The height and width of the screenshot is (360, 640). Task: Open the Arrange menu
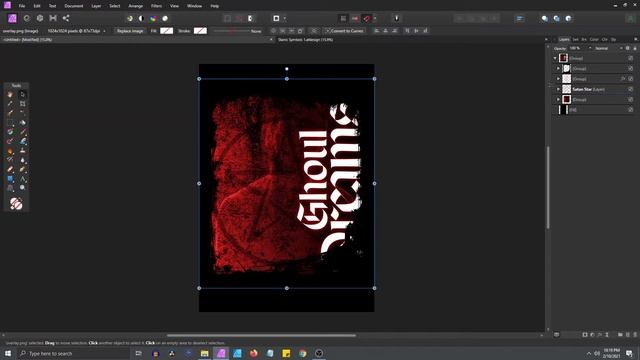136,6
